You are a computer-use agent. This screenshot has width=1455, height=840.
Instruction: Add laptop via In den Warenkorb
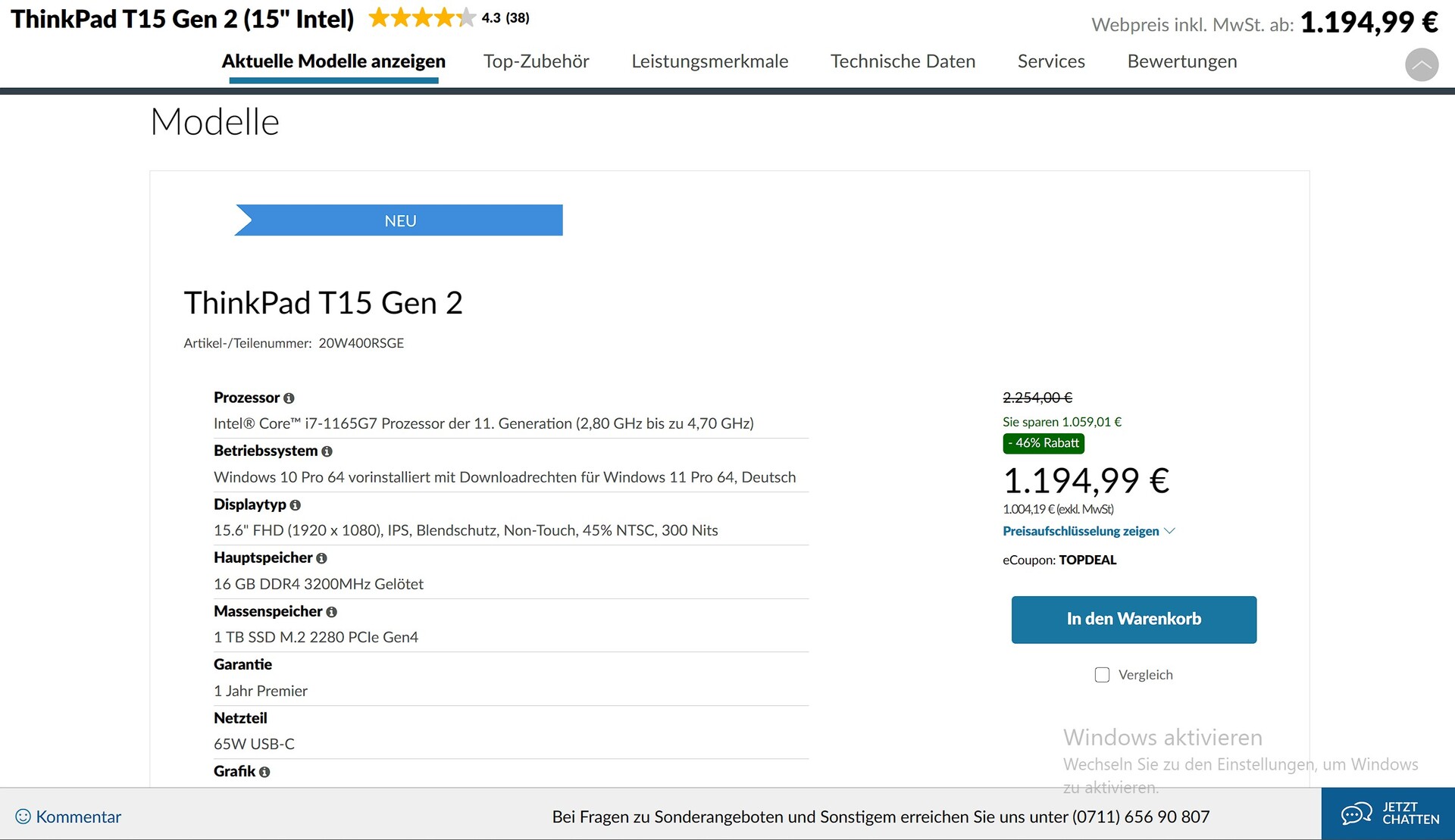pyautogui.click(x=1134, y=620)
